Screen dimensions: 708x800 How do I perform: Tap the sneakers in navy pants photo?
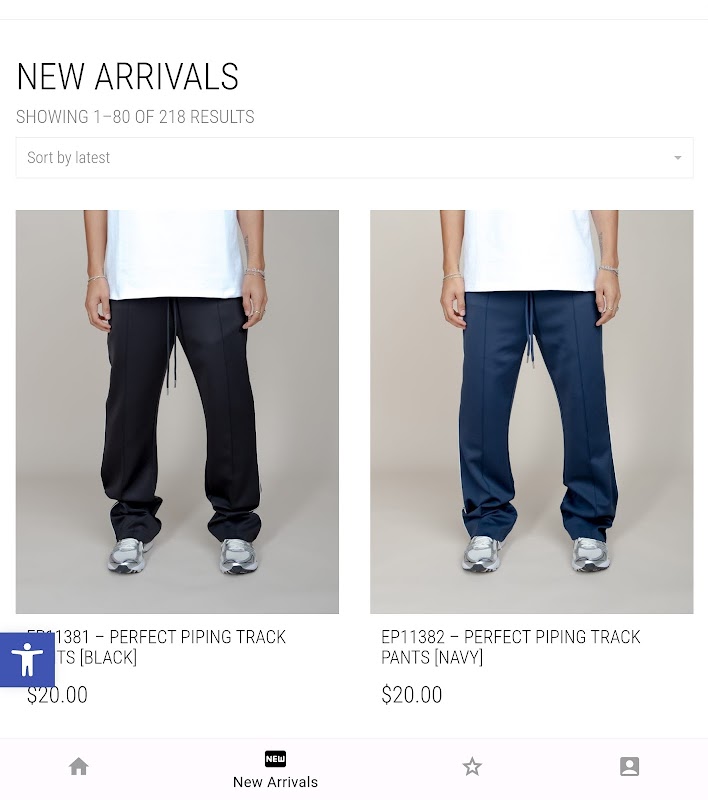pos(536,554)
